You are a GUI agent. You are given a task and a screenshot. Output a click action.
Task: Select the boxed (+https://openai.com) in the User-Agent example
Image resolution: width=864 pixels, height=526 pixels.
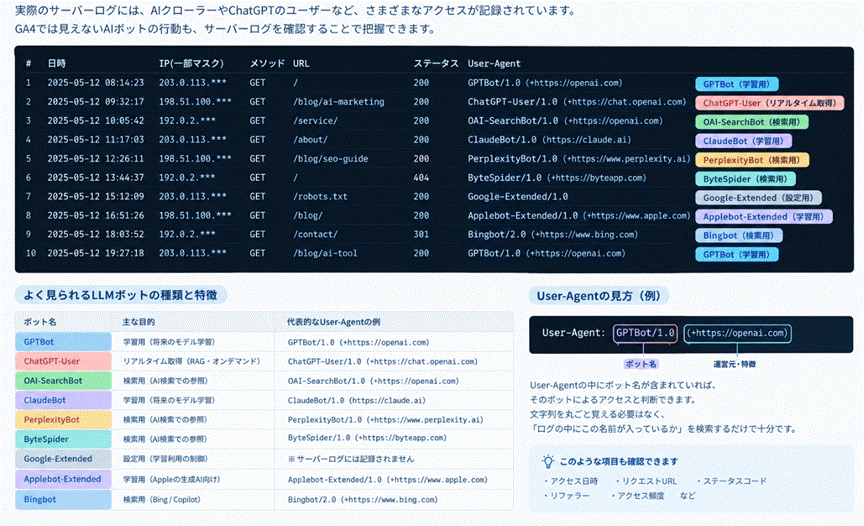(737, 333)
